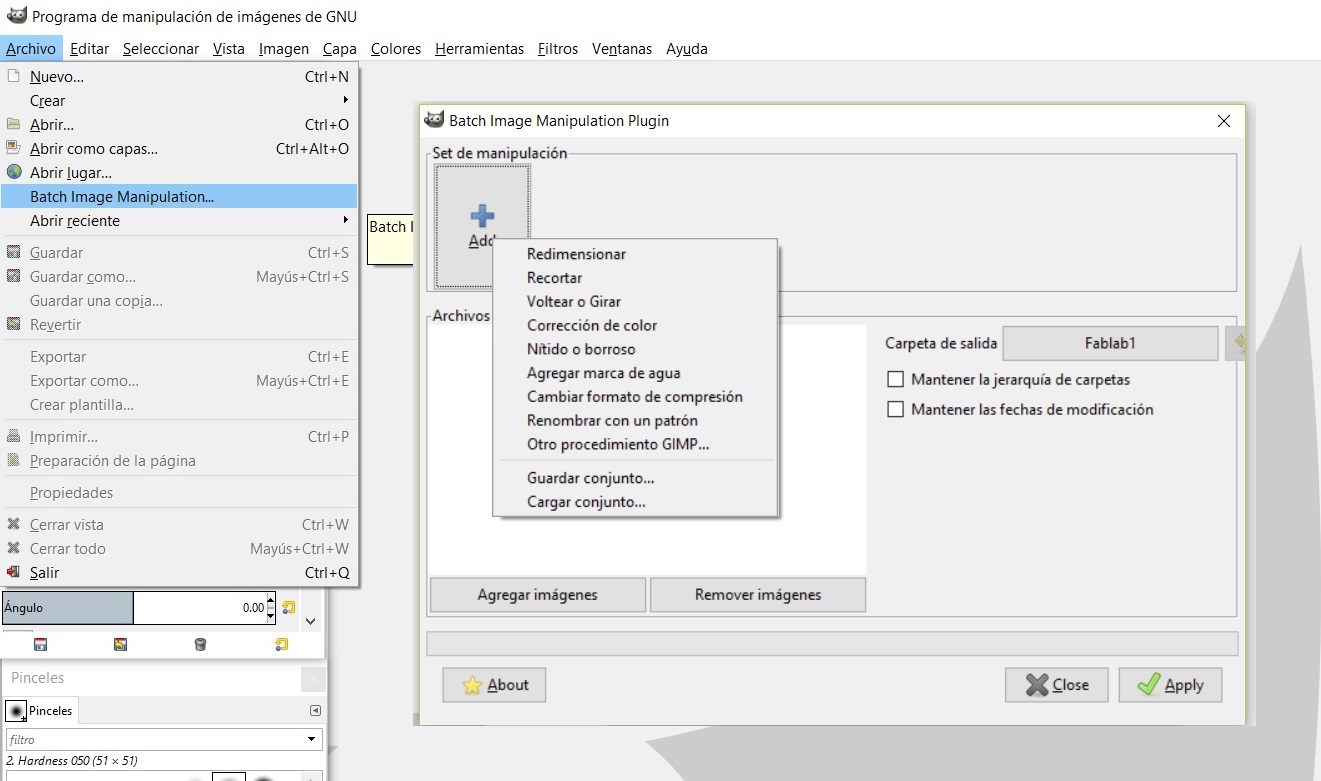Image resolution: width=1321 pixels, height=781 pixels.
Task: Choose Nuevo... from Archivo menu
Action: click(179, 76)
